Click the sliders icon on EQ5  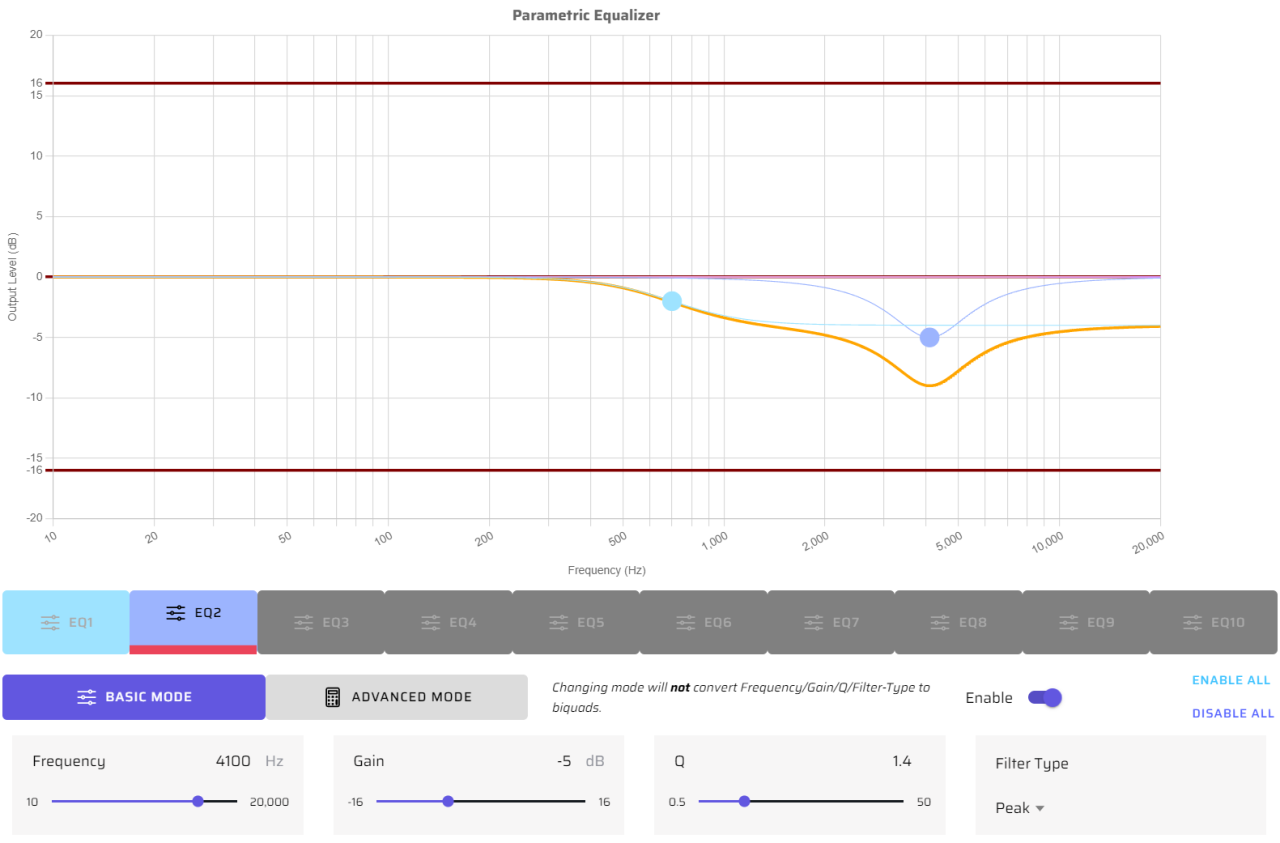(x=558, y=622)
